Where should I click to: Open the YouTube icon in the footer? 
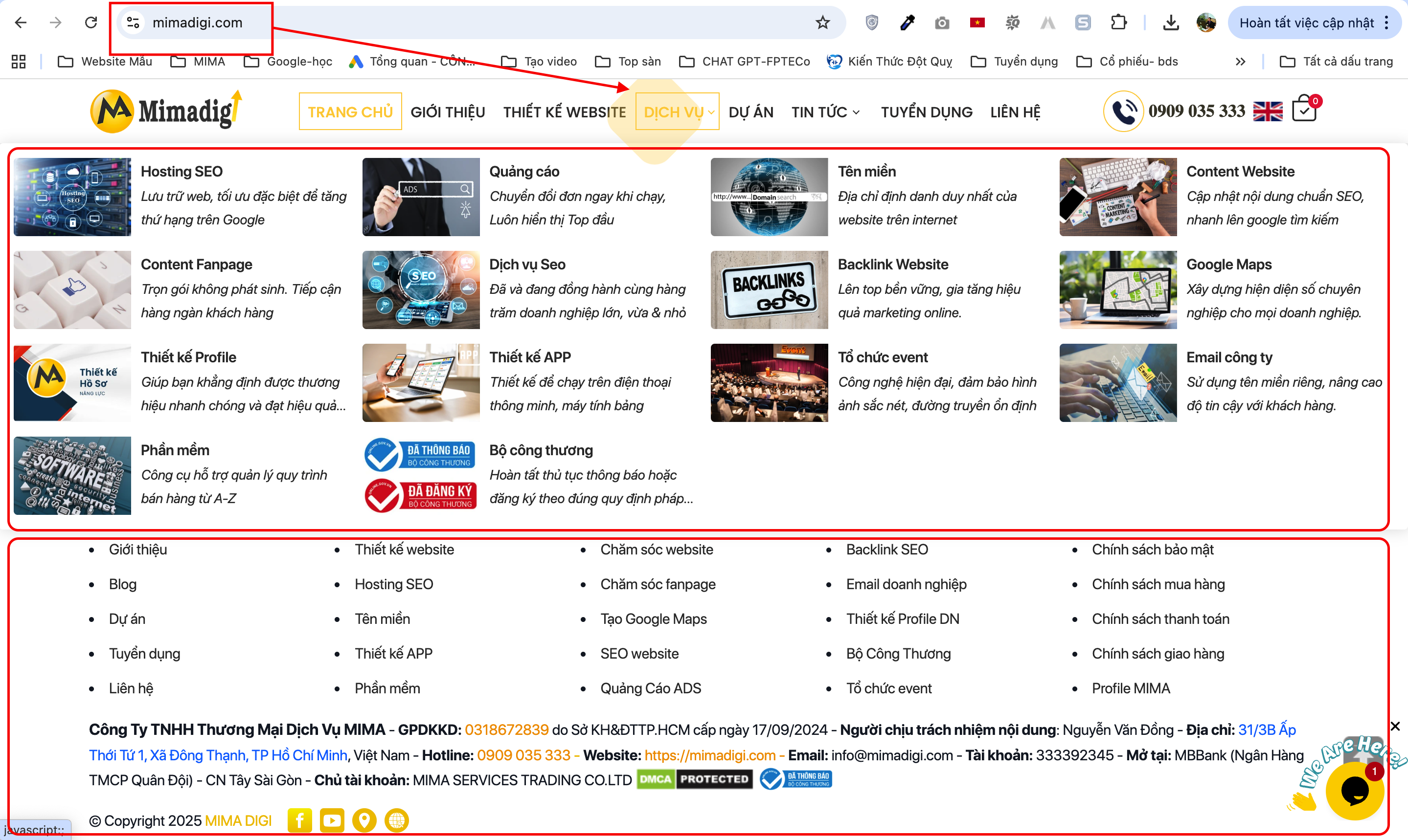pos(332,820)
